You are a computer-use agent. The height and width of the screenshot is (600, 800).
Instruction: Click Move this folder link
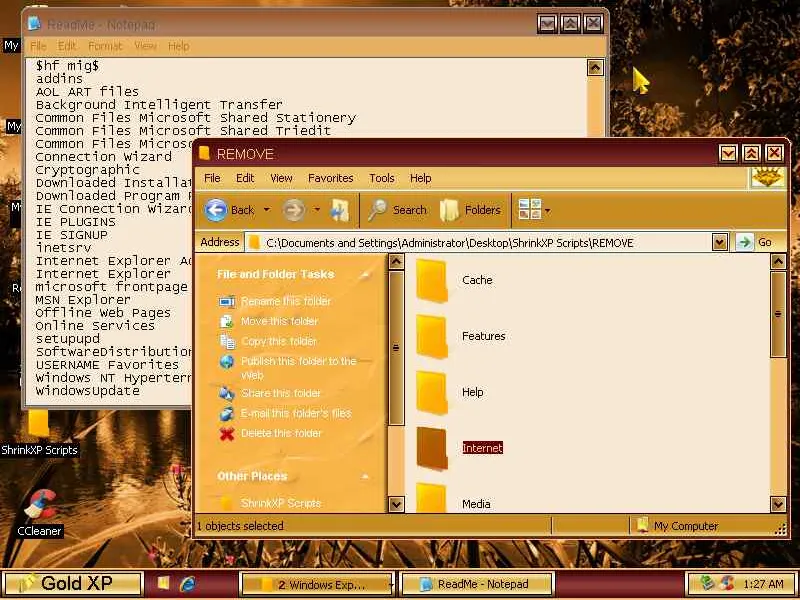pyautogui.click(x=280, y=321)
